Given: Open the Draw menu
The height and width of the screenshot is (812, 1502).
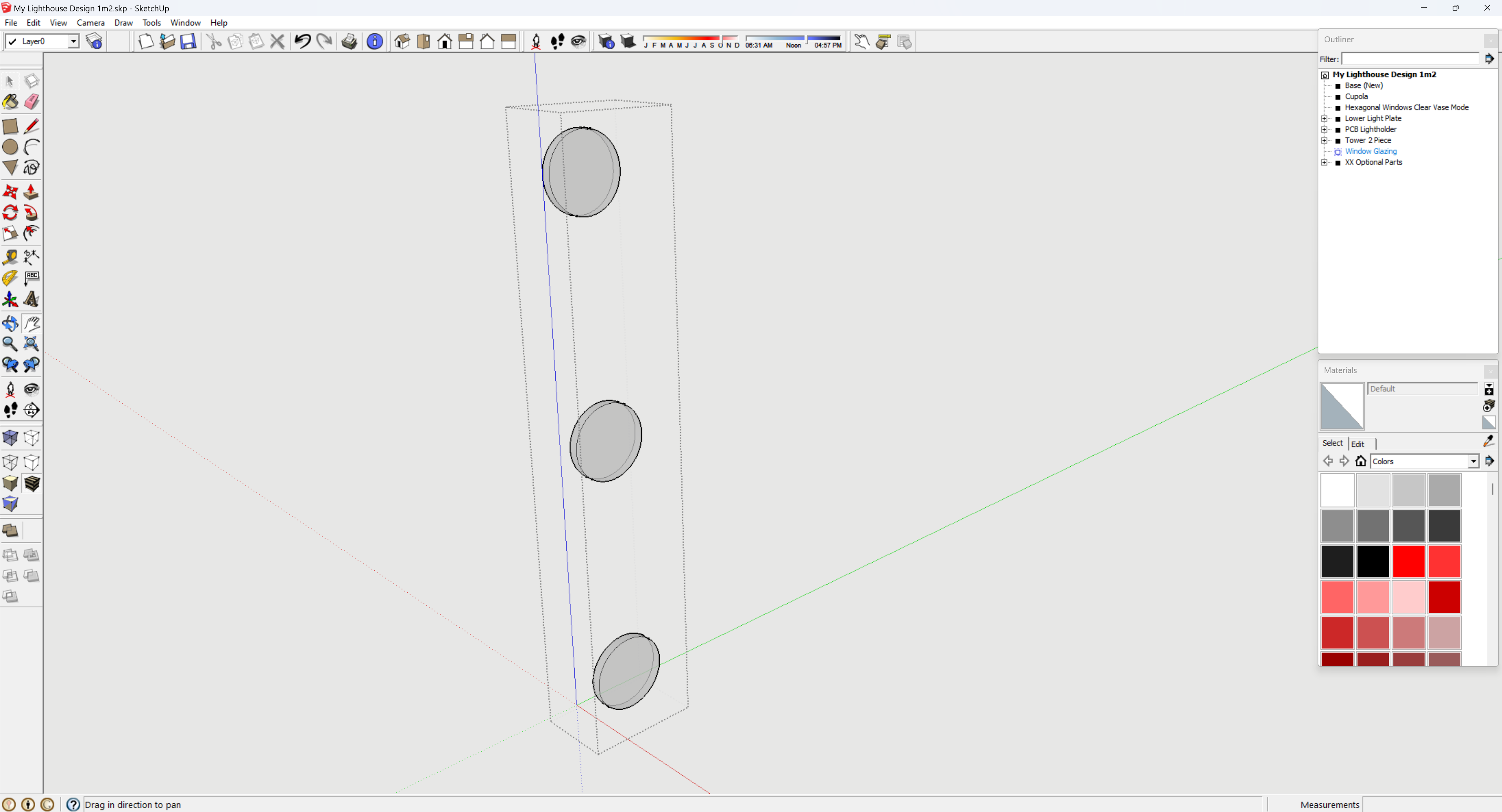Looking at the screenshot, I should click(x=123, y=23).
